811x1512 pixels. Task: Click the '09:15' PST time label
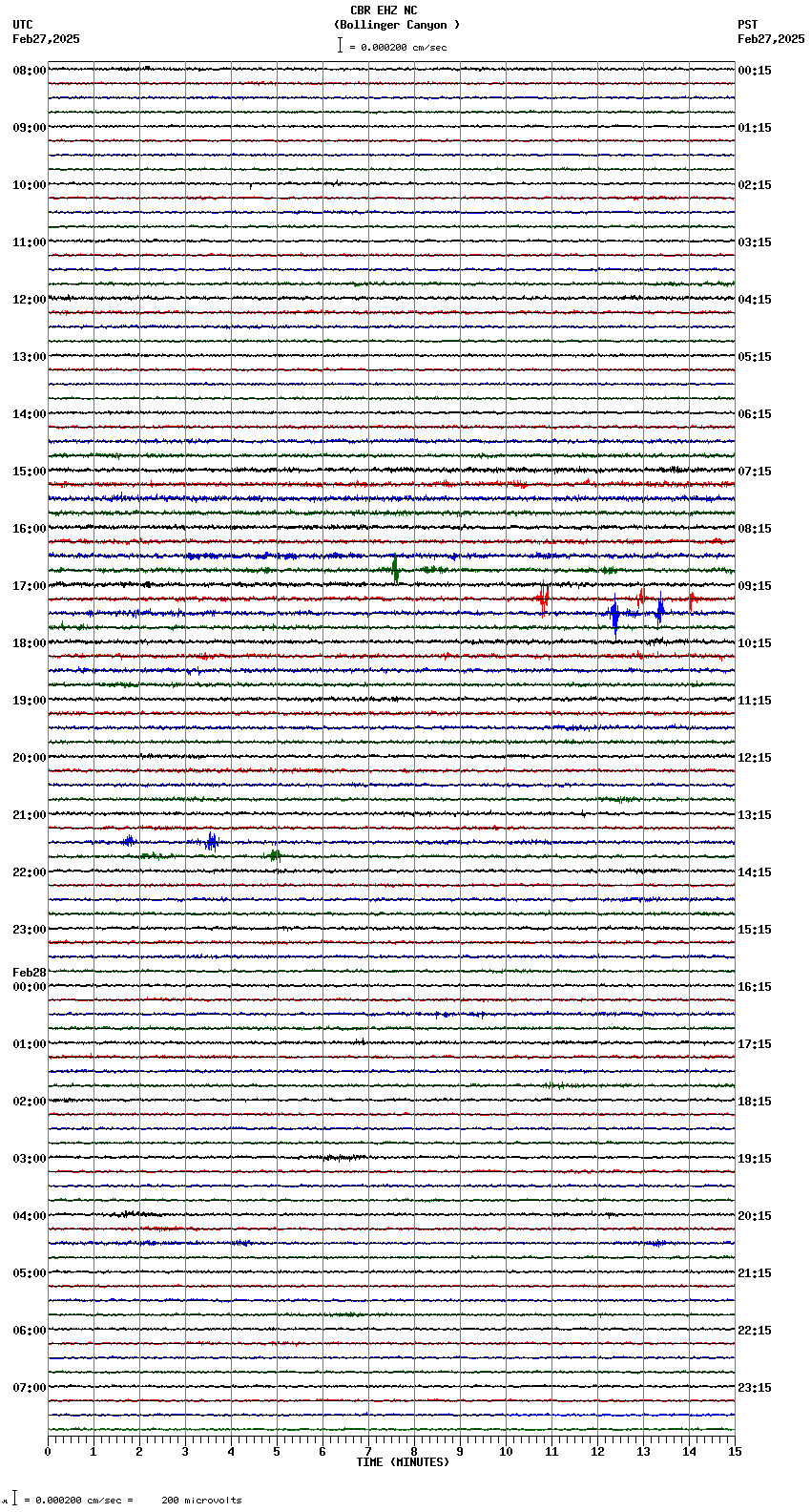pos(755,586)
